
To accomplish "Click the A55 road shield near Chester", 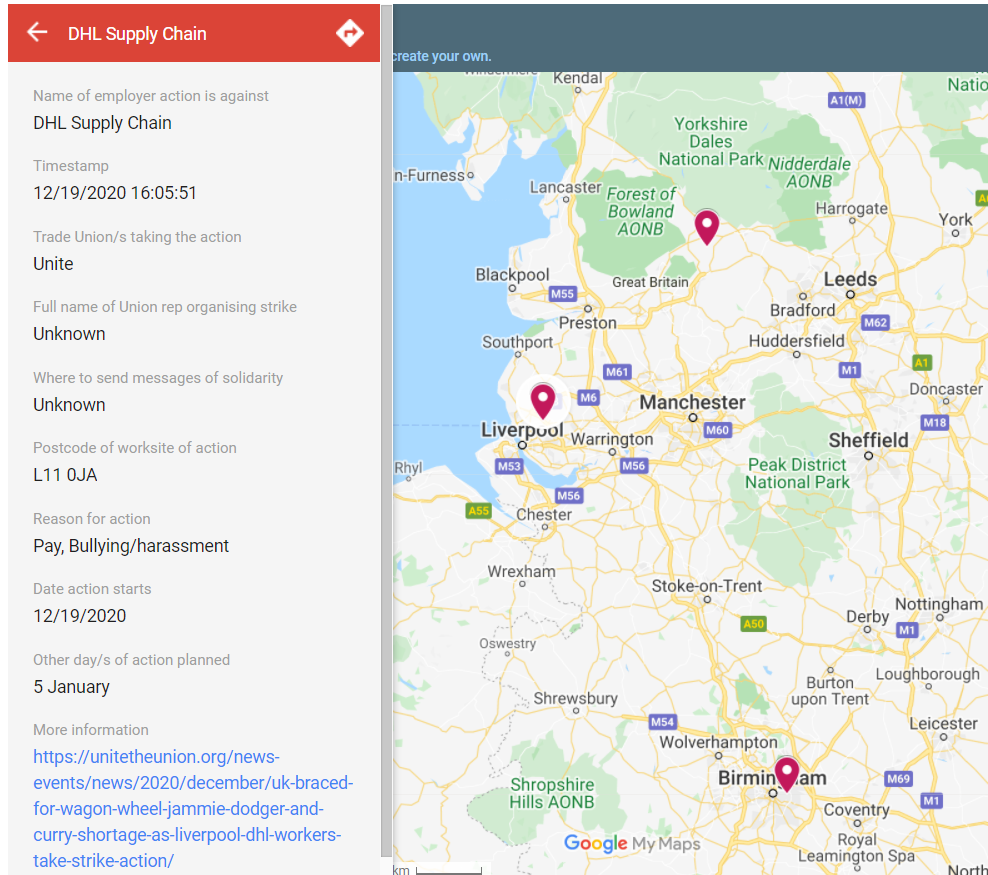I will tap(478, 510).
